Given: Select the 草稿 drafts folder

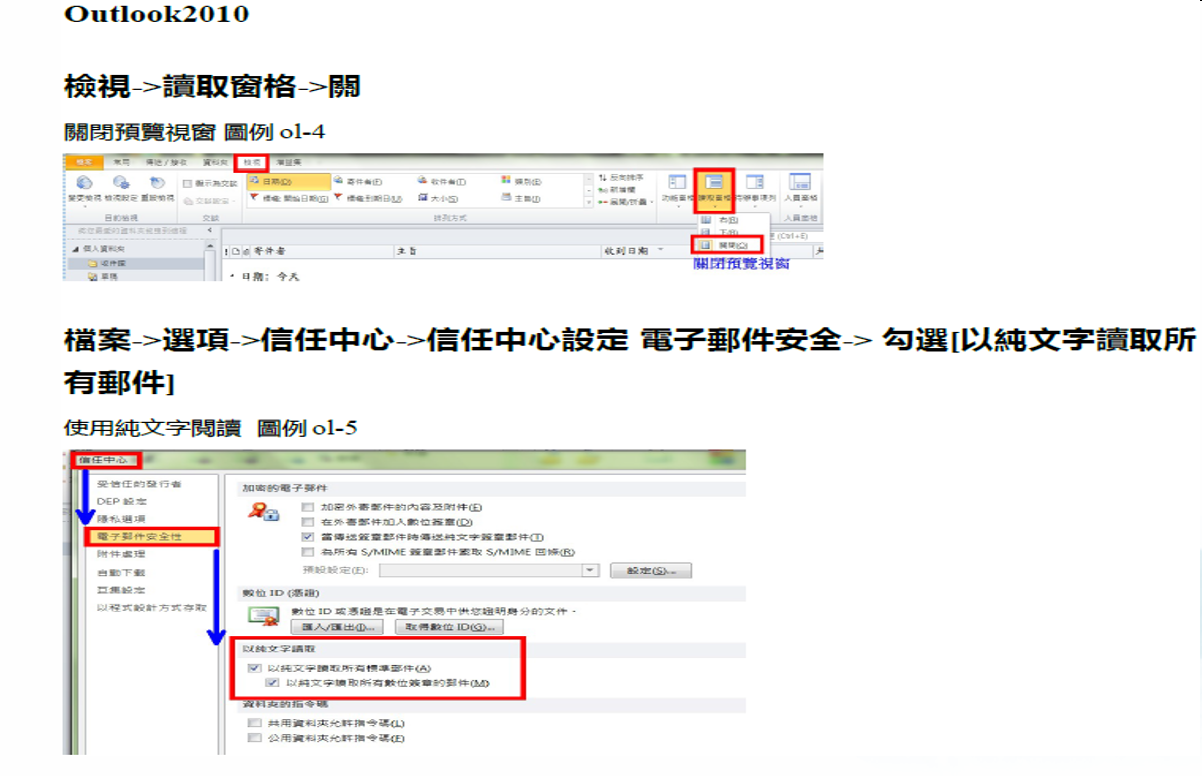Looking at the screenshot, I should (103, 275).
